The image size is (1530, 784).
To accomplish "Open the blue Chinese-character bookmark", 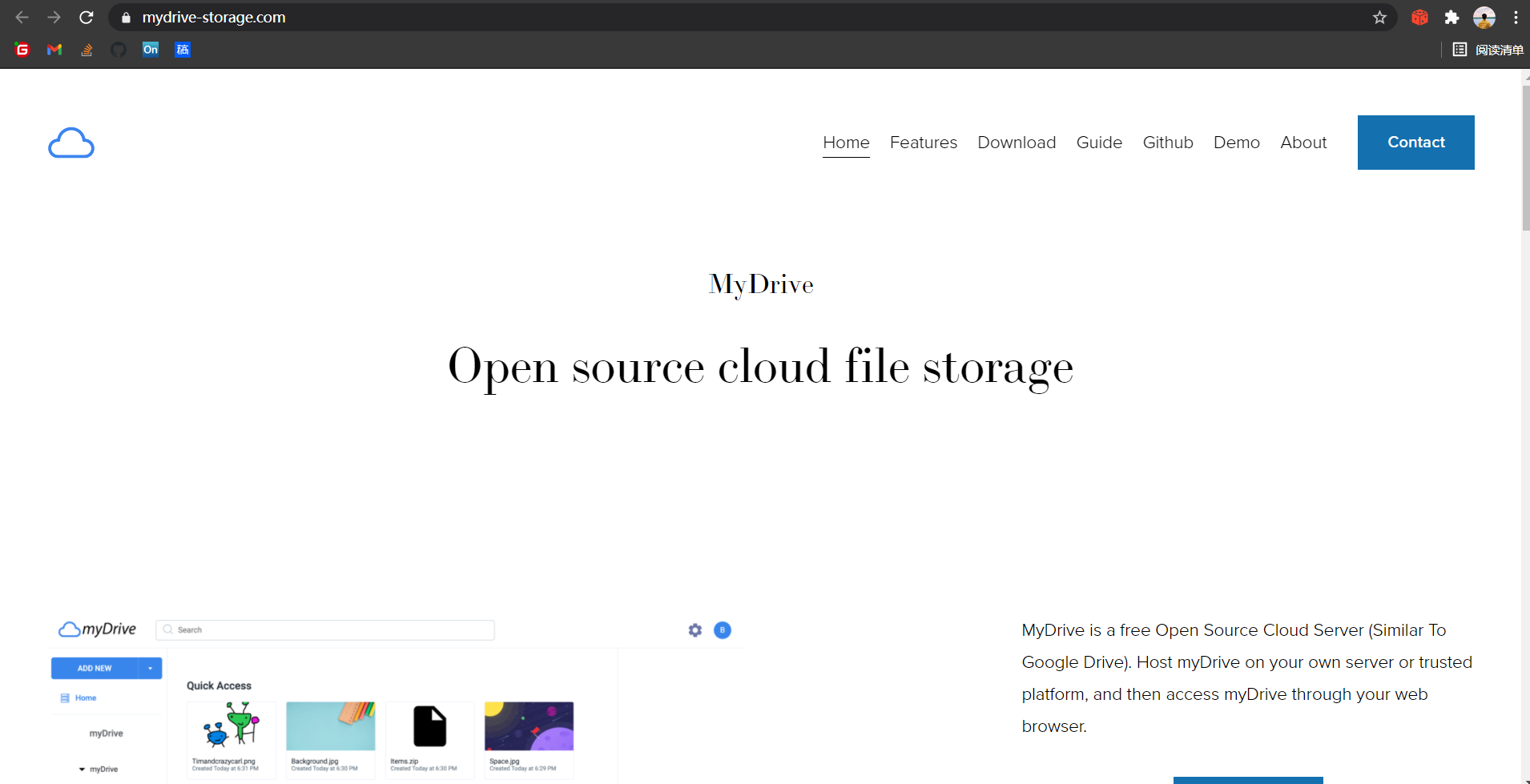I will pyautogui.click(x=183, y=50).
